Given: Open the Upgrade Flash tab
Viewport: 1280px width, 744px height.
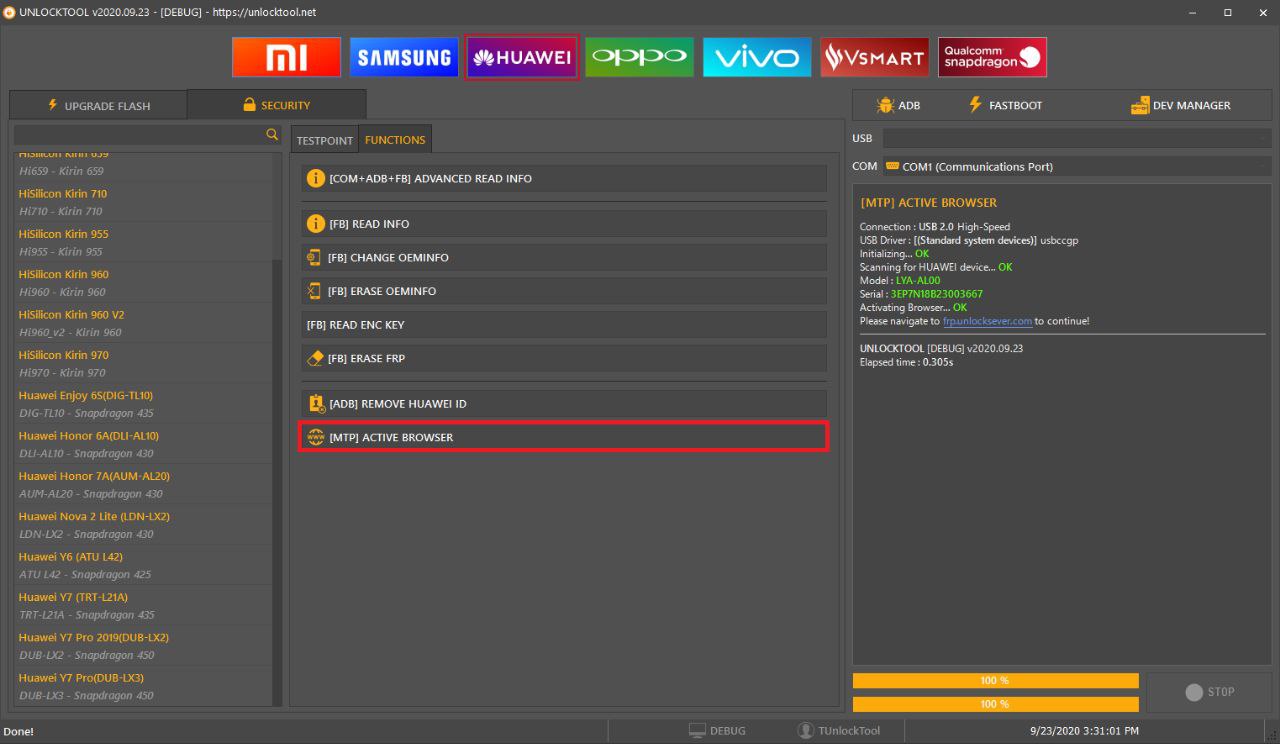Looking at the screenshot, I should coord(98,105).
